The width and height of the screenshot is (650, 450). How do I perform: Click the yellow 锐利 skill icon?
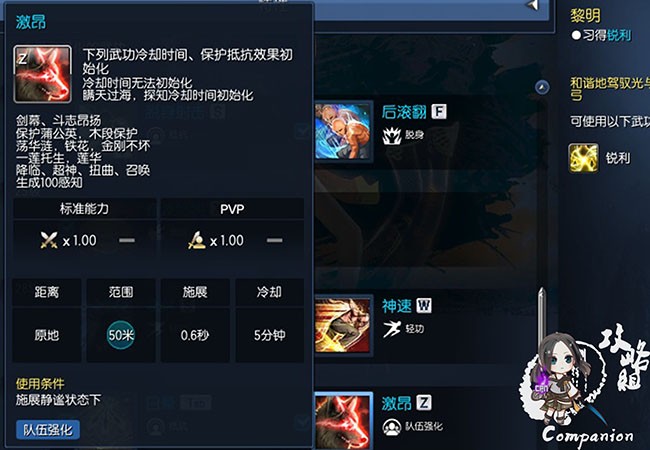click(584, 158)
